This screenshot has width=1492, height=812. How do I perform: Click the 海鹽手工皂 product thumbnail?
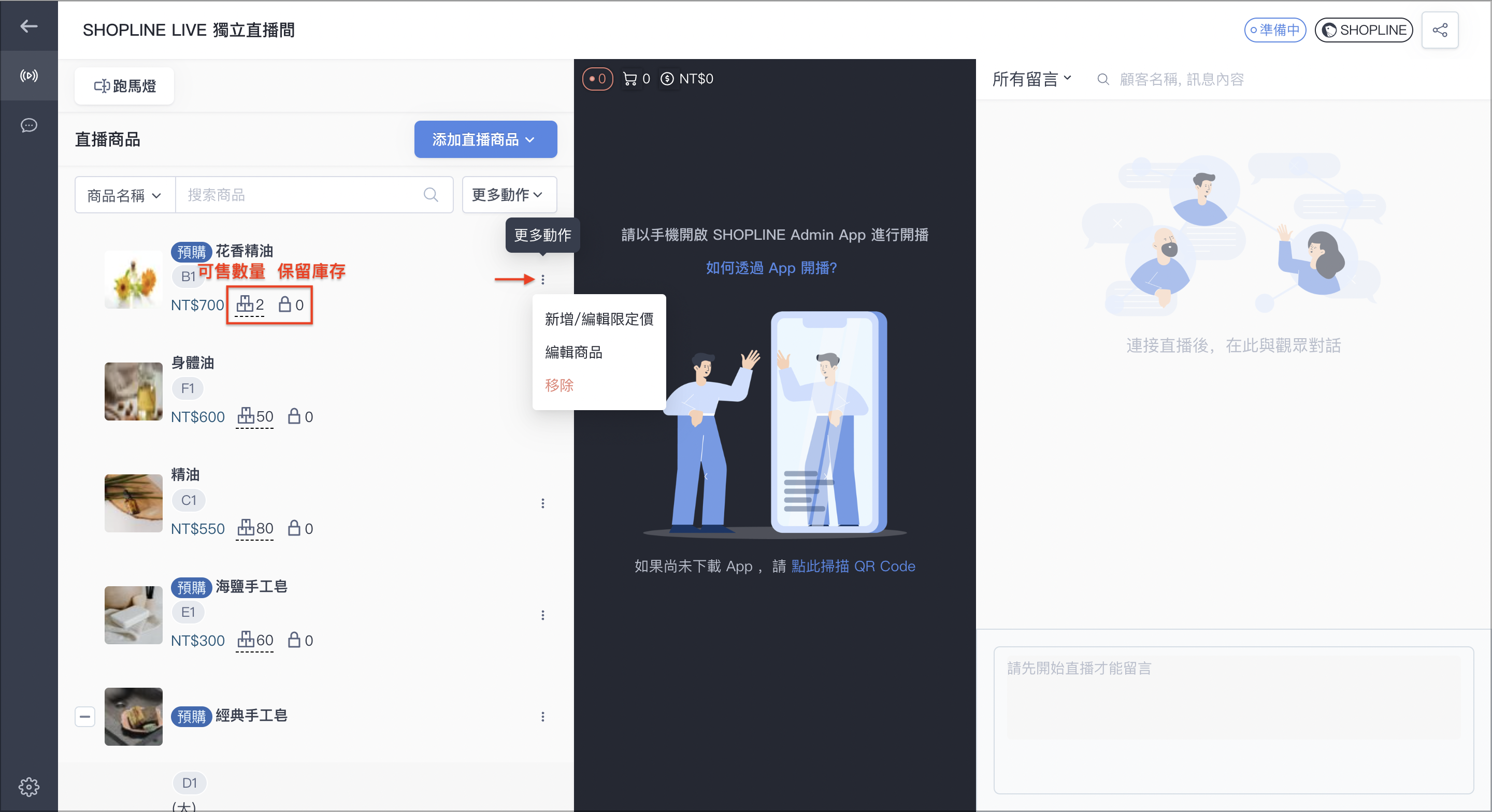pyautogui.click(x=133, y=615)
